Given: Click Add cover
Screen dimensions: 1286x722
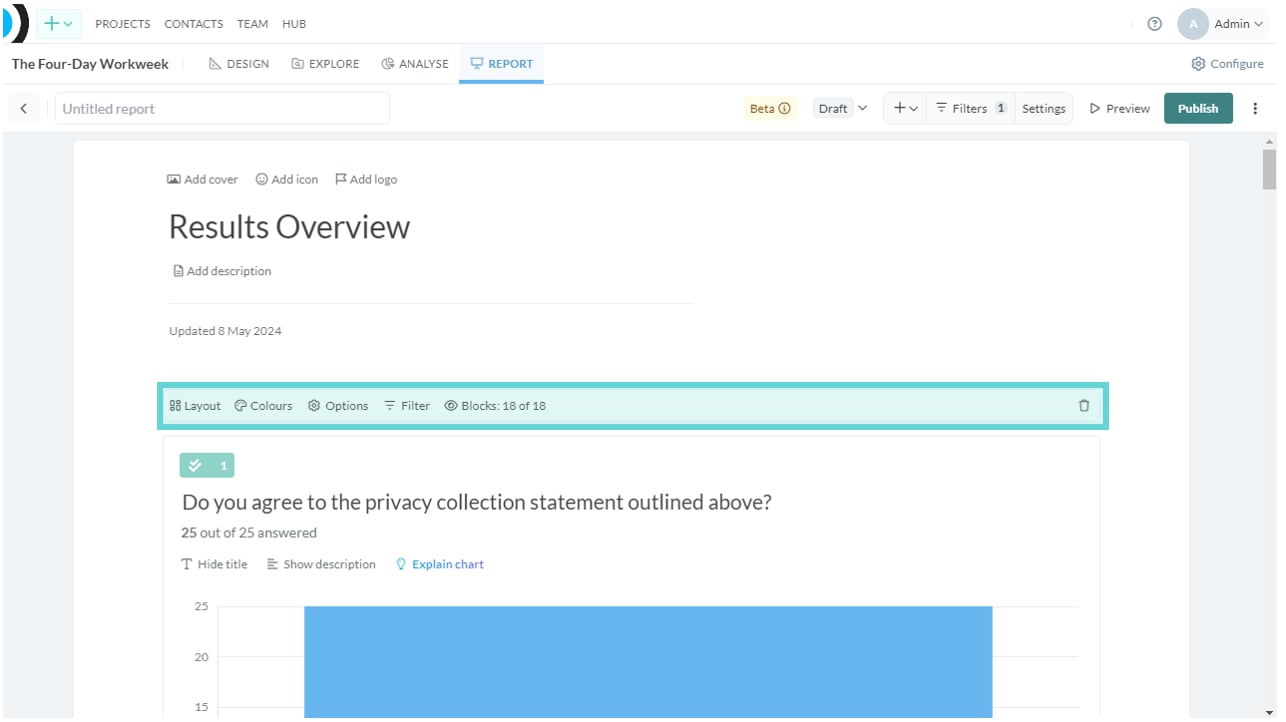Looking at the screenshot, I should (202, 180).
